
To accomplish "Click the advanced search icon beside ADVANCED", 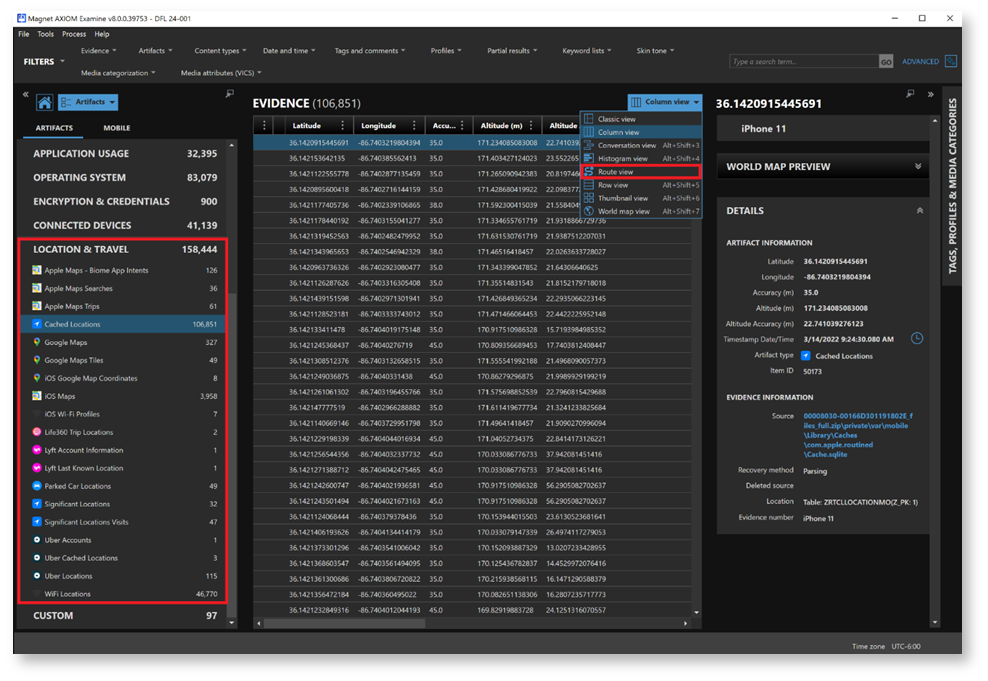I will point(950,61).
